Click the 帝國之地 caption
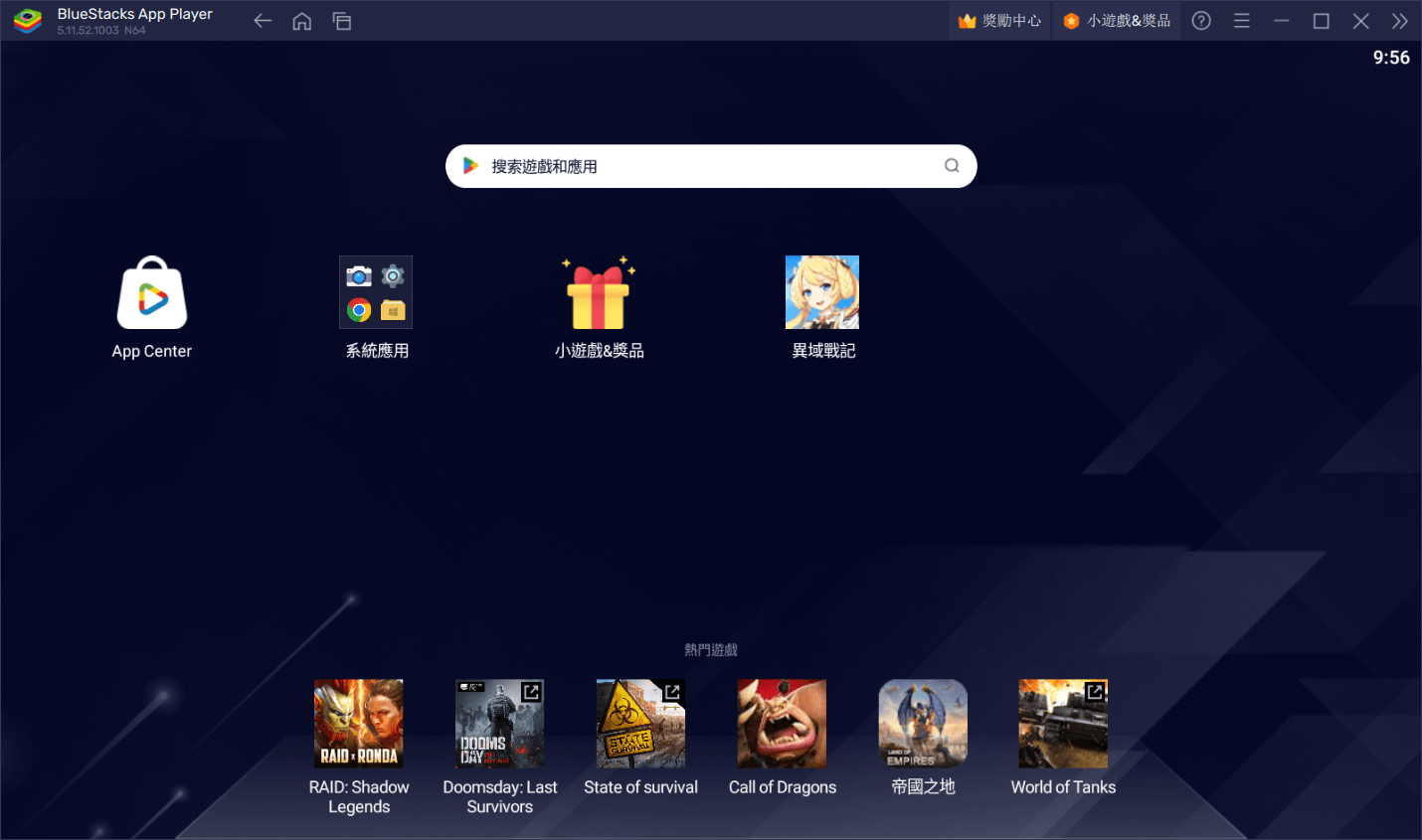Viewport: 1422px width, 840px height. coord(924,787)
